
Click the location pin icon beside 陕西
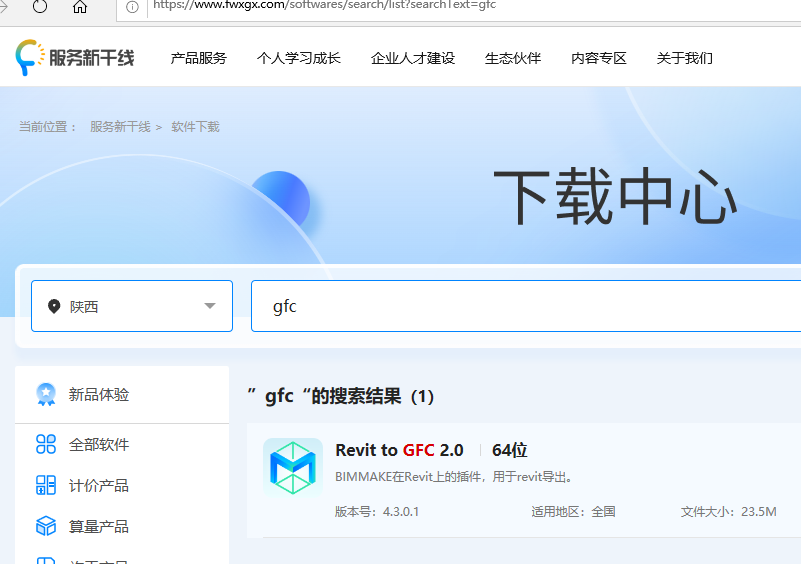[54, 306]
